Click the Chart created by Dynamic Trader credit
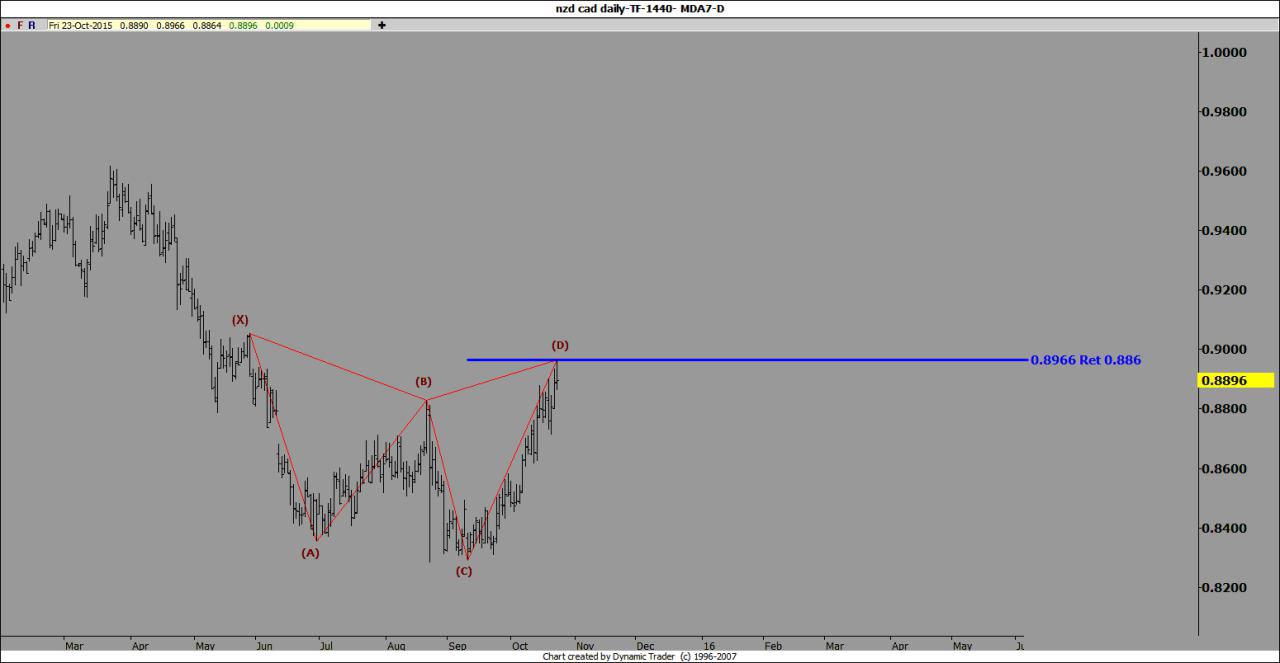The width and height of the screenshot is (1280, 663). click(x=640, y=657)
